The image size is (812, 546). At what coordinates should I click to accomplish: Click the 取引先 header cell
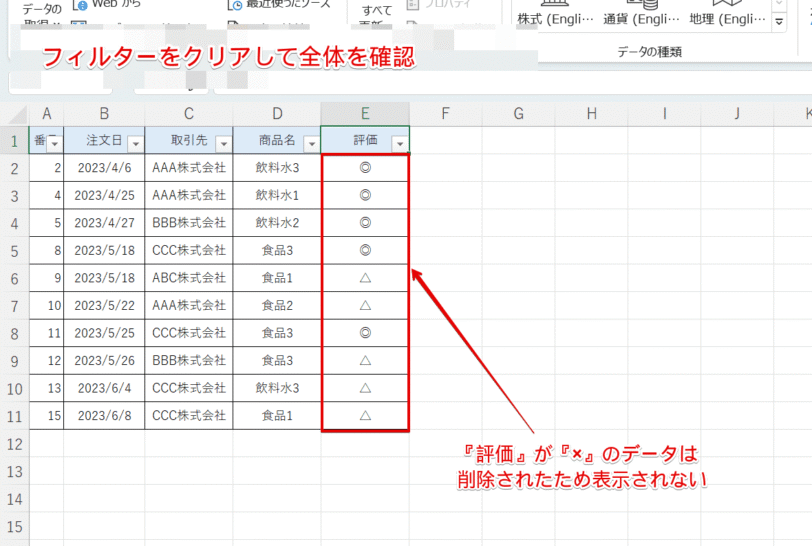coord(189,140)
